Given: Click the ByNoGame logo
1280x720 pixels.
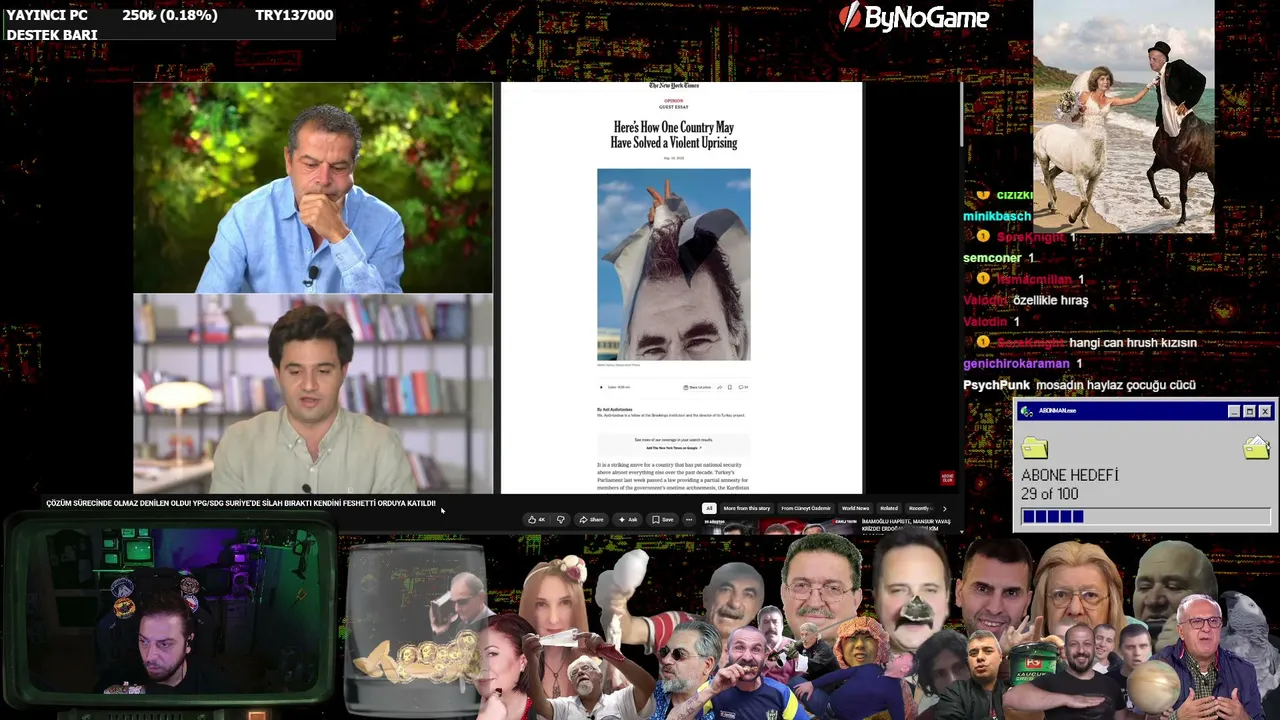Looking at the screenshot, I should pyautogui.click(x=914, y=17).
